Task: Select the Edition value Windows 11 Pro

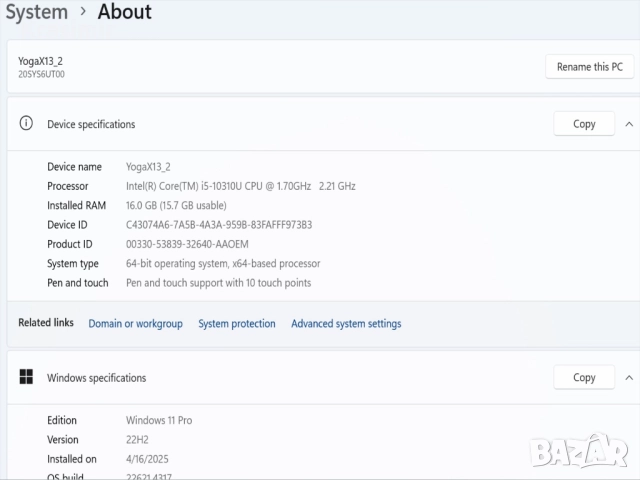Action: (x=159, y=421)
